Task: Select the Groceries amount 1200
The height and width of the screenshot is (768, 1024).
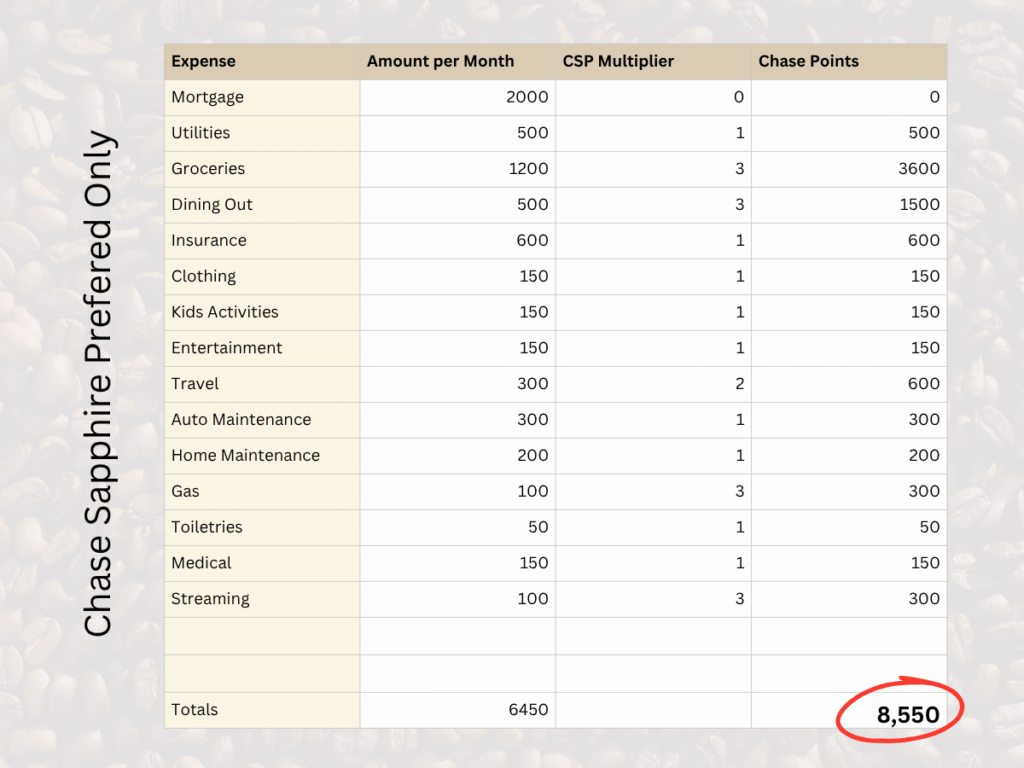Action: tap(528, 169)
